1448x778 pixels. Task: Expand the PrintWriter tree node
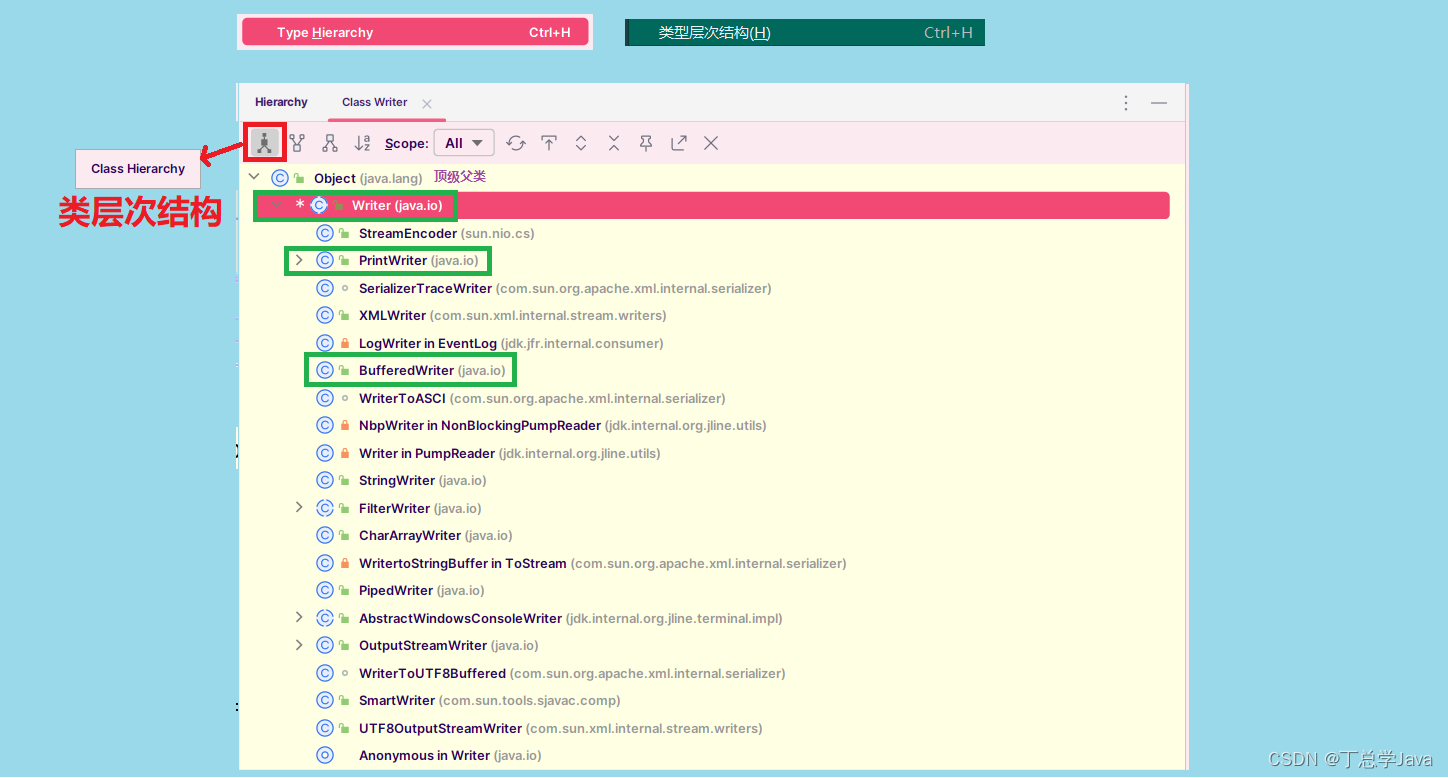coord(299,260)
